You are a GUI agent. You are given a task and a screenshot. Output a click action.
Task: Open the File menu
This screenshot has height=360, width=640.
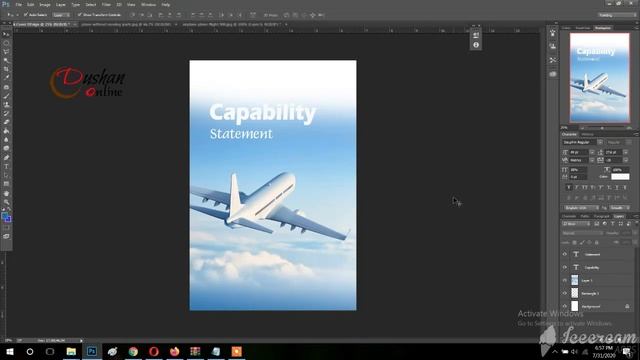pyautogui.click(x=19, y=4)
